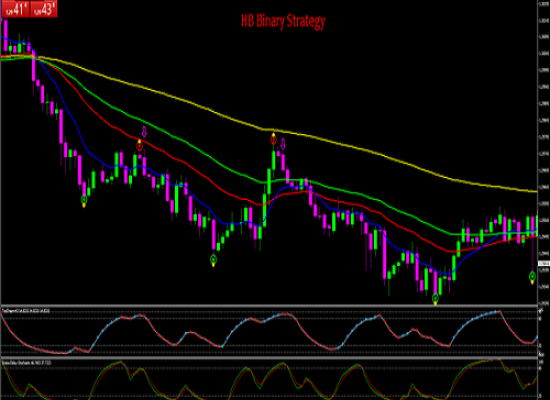Click the red 43 buy price button
The image size is (550, 400).
click(43, 8)
